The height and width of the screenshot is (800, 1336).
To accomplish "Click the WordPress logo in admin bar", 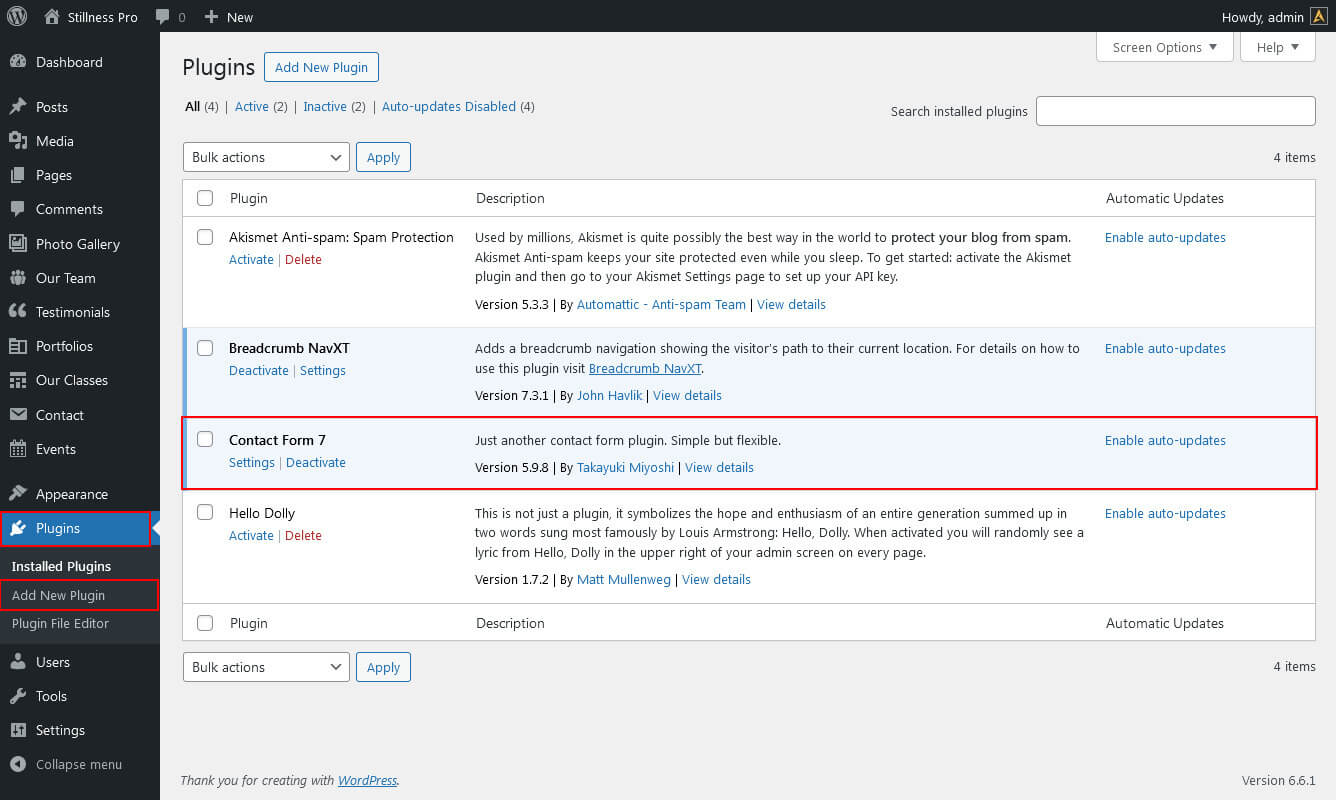I will [x=17, y=17].
